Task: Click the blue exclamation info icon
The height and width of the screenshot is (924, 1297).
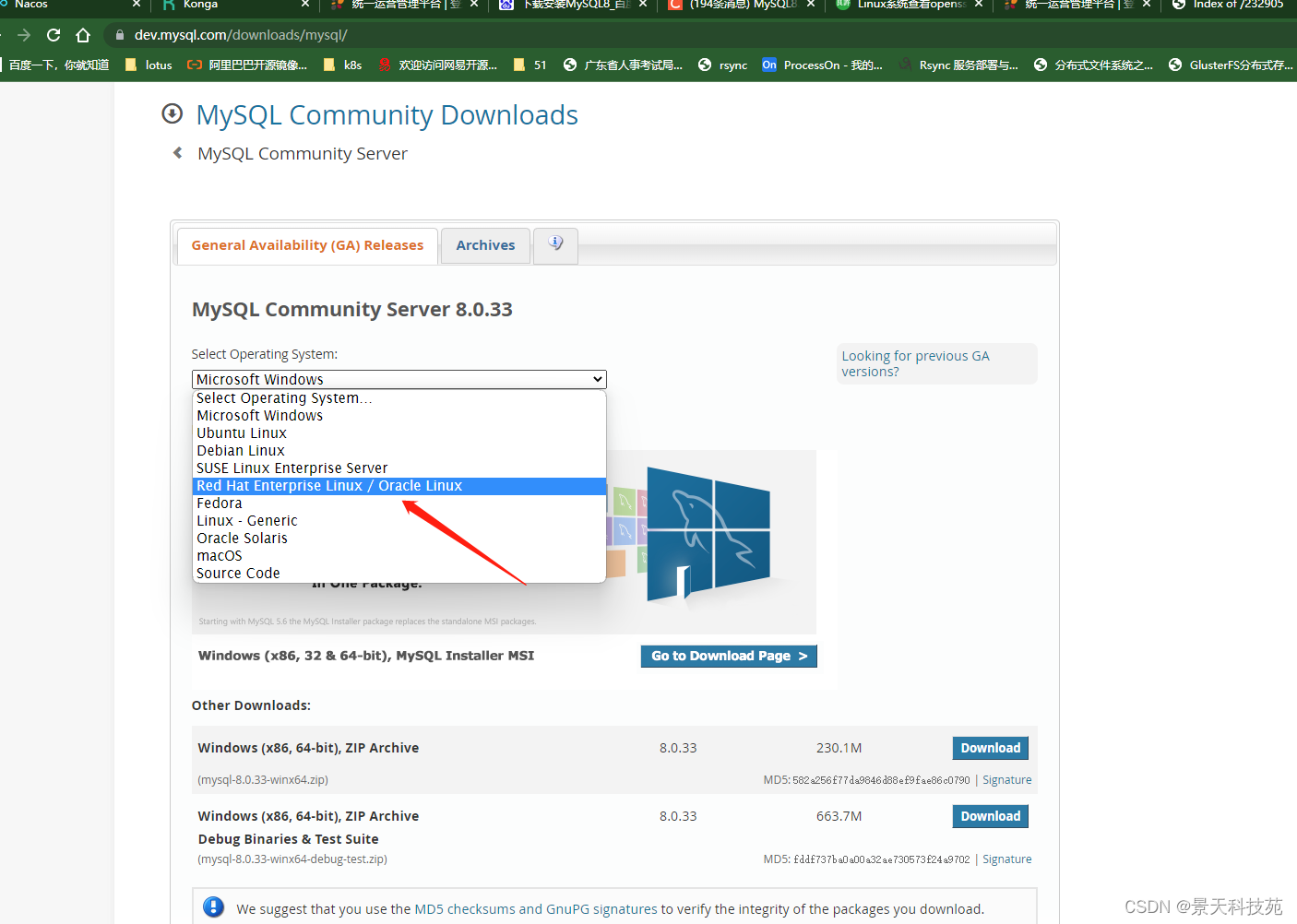Action: point(213,907)
